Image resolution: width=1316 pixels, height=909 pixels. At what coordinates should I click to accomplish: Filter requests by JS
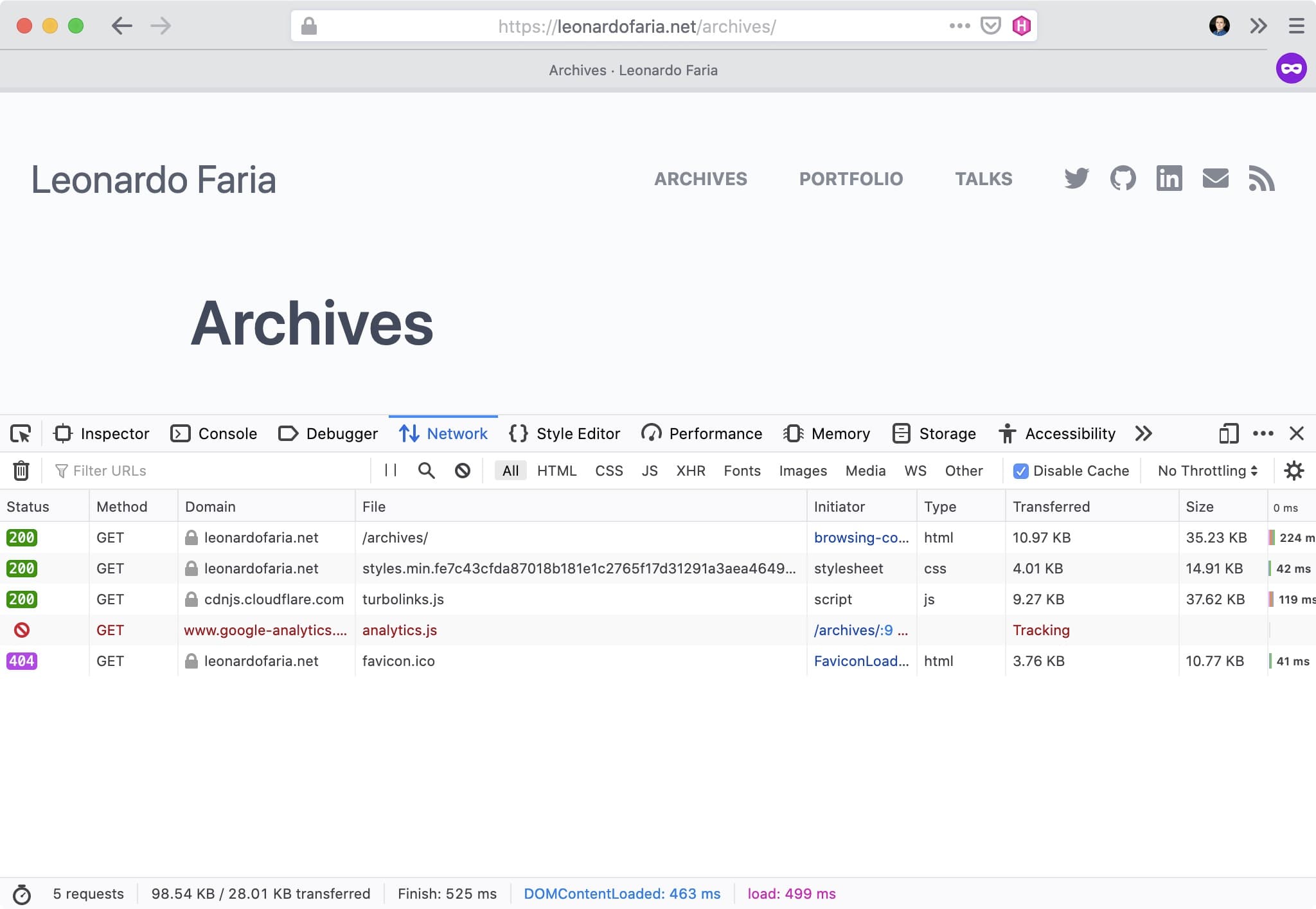click(x=650, y=471)
